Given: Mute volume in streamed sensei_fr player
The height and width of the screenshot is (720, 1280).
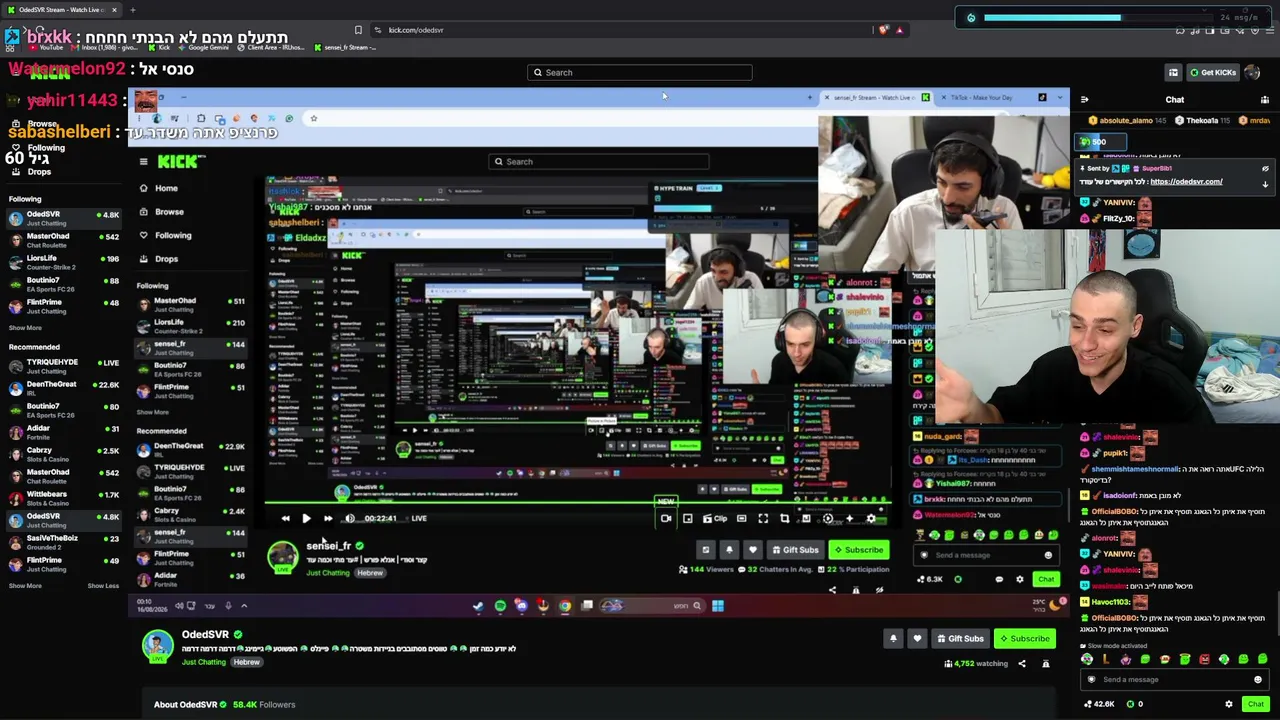Looking at the screenshot, I should click(x=349, y=519).
